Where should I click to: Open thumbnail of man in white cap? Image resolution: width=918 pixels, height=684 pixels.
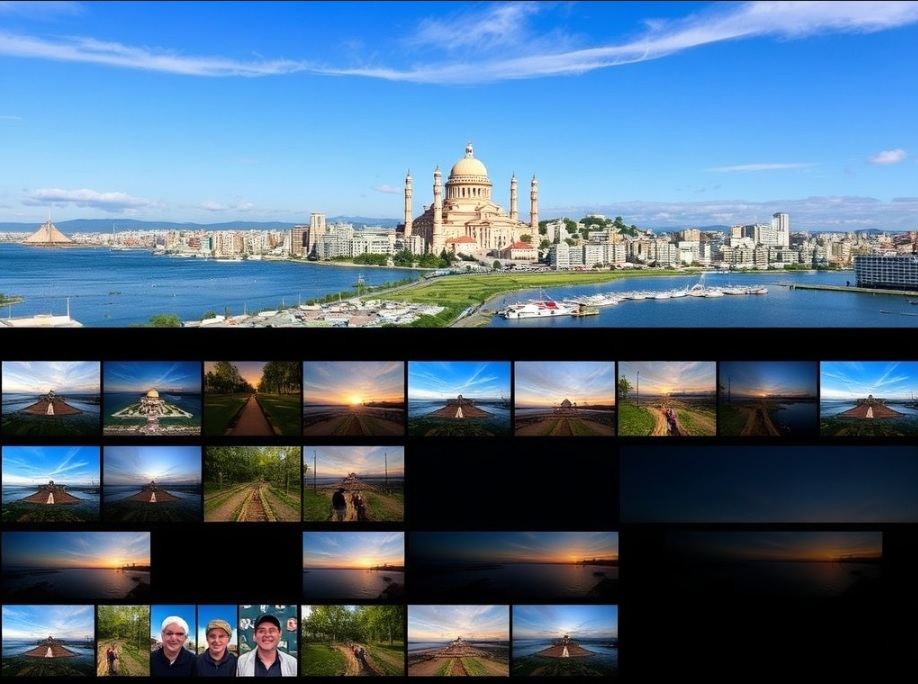(x=173, y=640)
